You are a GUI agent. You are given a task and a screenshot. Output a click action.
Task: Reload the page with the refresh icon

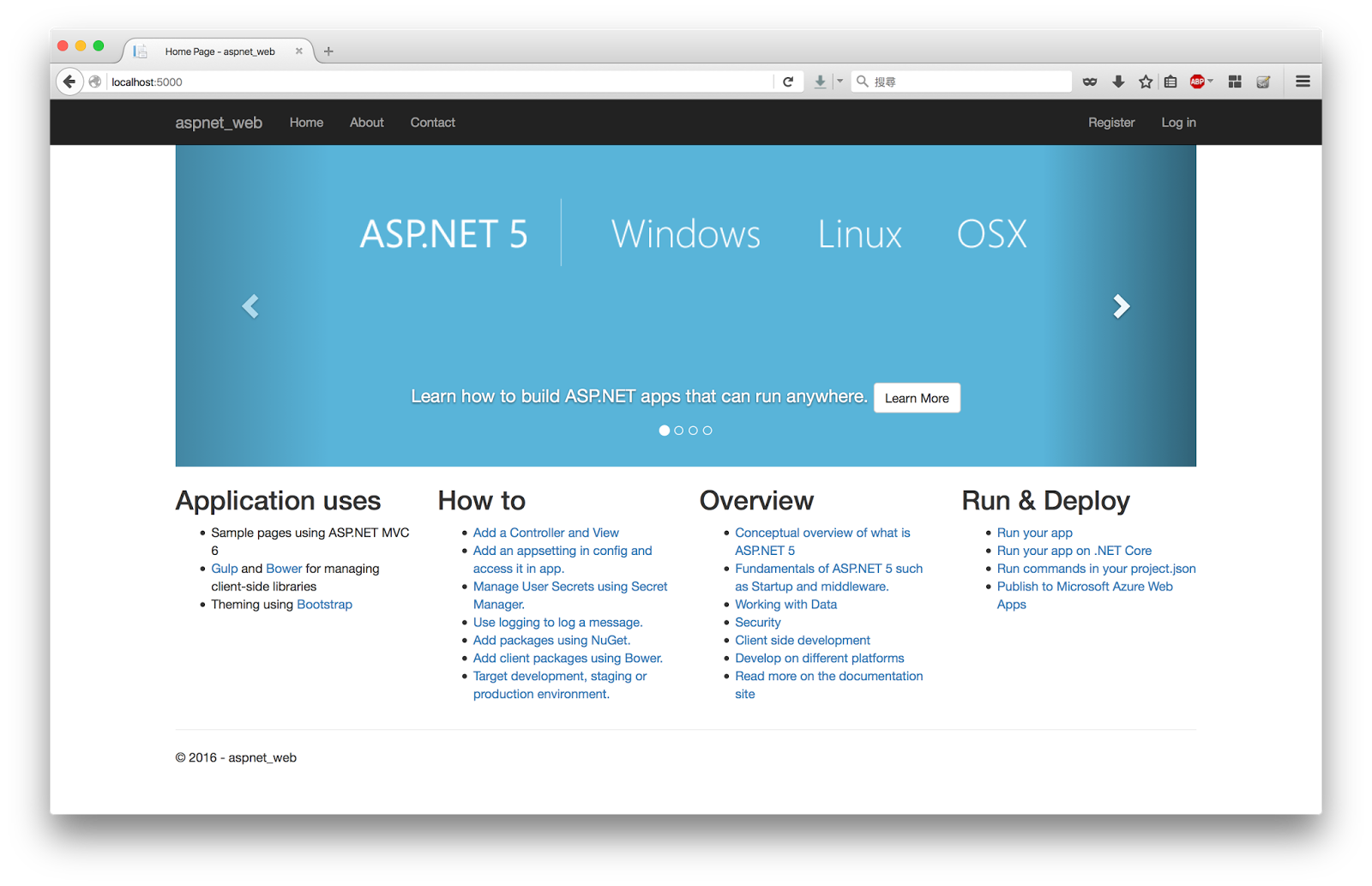click(788, 81)
